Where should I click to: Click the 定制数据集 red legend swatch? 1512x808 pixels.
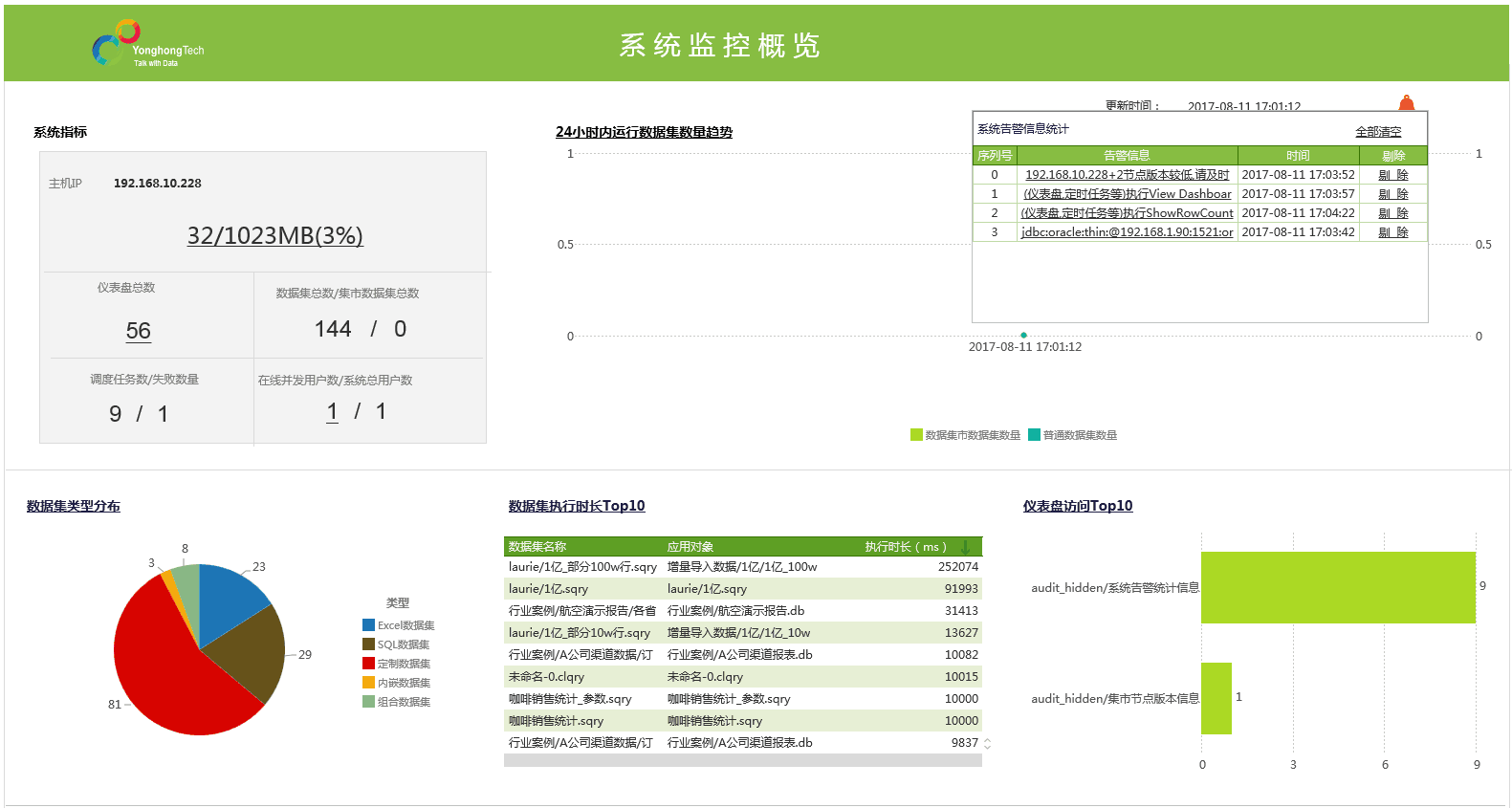[x=368, y=664]
